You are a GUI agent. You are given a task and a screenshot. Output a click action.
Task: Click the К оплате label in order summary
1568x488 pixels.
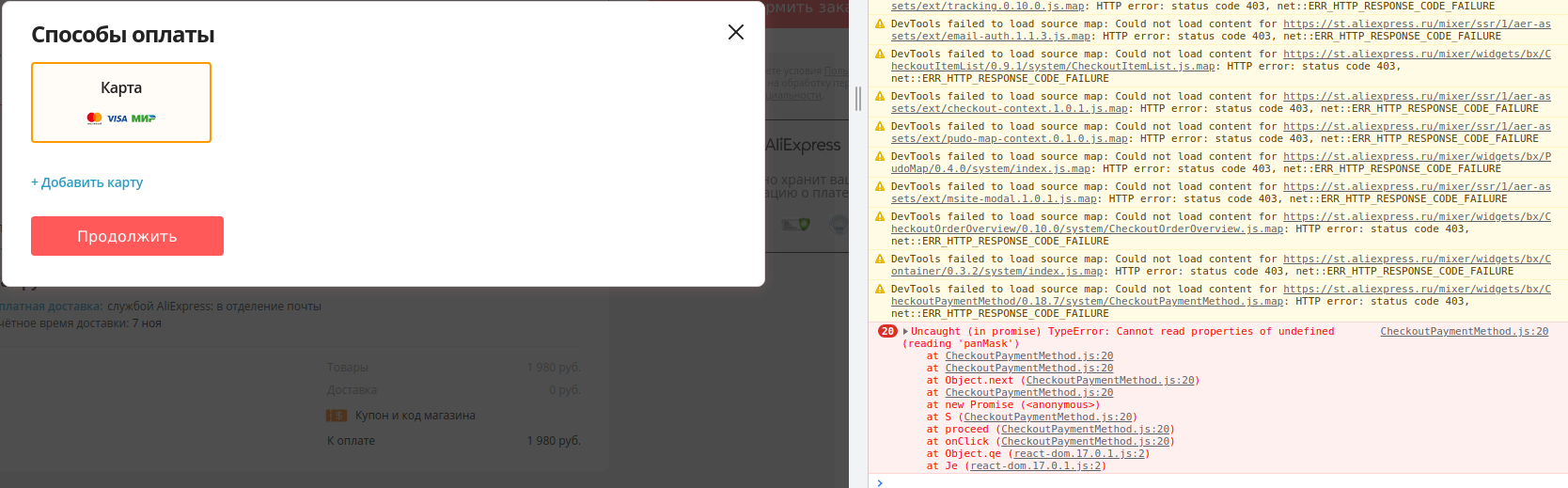click(x=351, y=441)
